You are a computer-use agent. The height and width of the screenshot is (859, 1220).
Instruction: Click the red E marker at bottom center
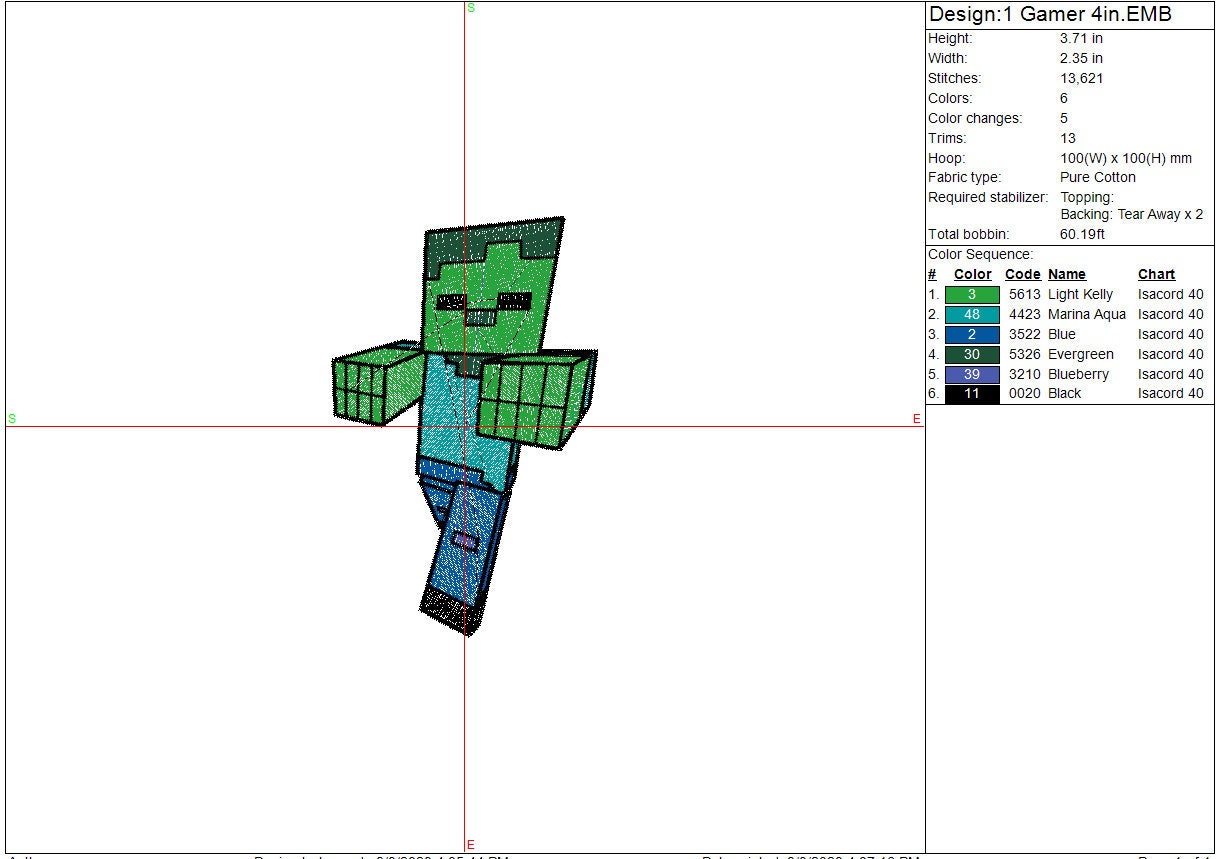pos(470,845)
